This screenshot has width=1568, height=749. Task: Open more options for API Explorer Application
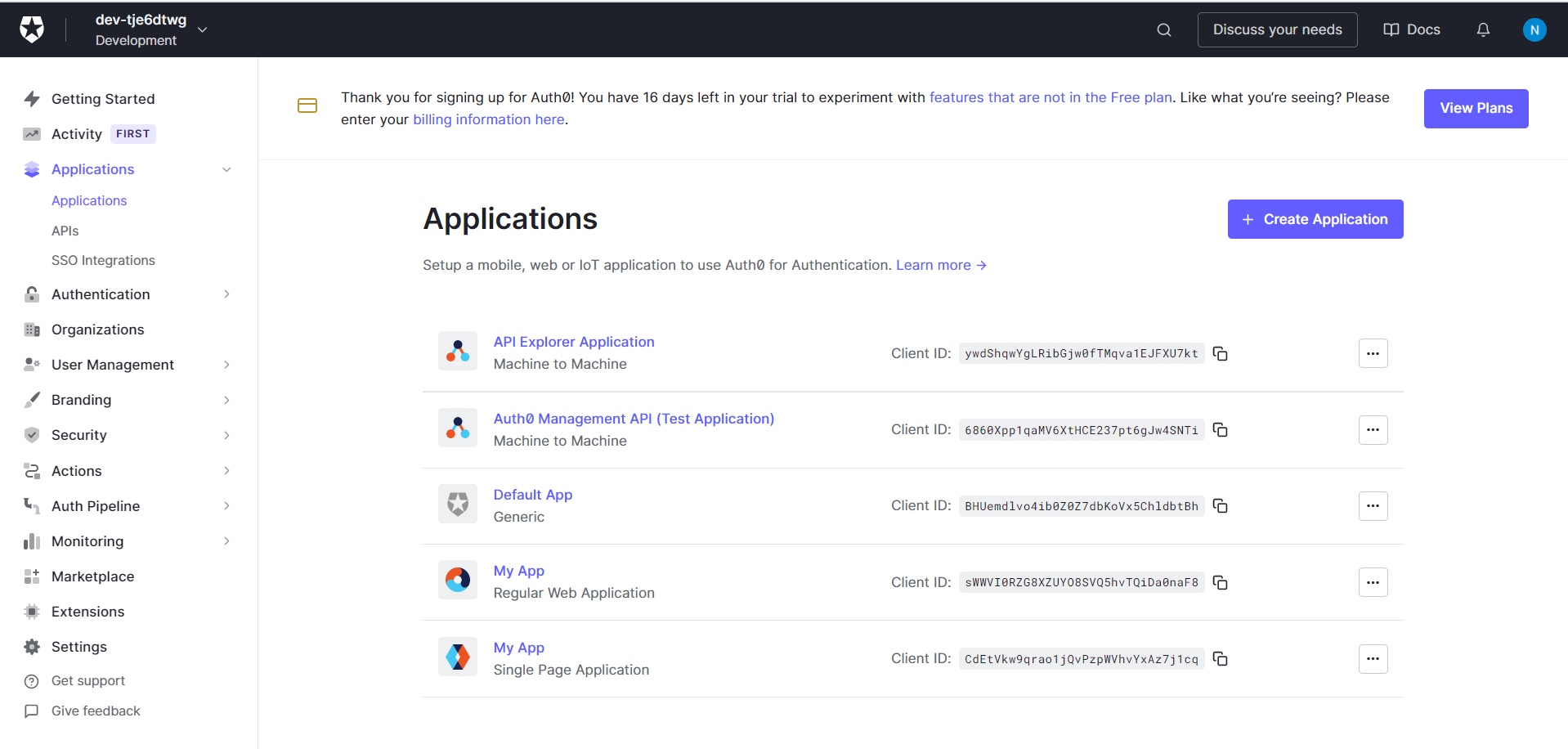point(1373,353)
